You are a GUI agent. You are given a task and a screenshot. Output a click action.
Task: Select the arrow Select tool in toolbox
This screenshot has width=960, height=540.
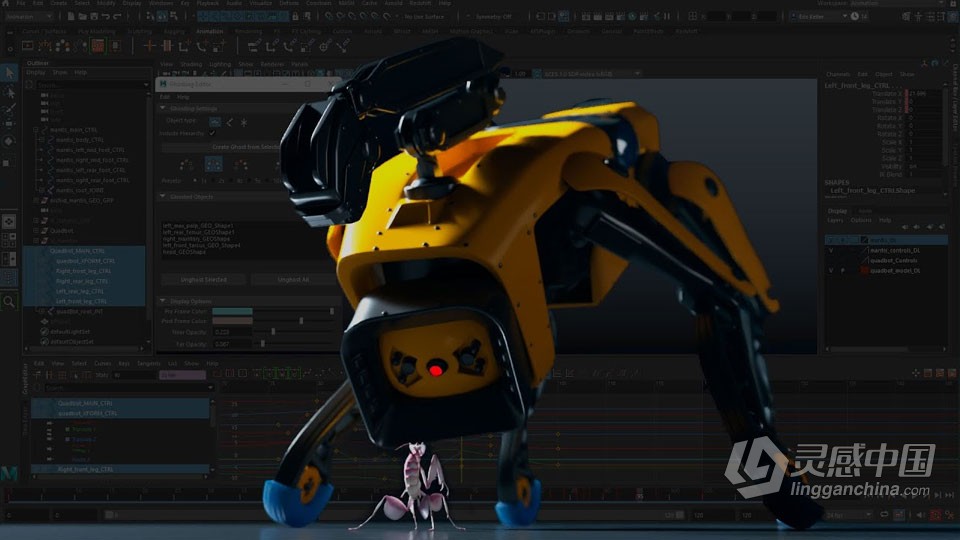[x=9, y=73]
